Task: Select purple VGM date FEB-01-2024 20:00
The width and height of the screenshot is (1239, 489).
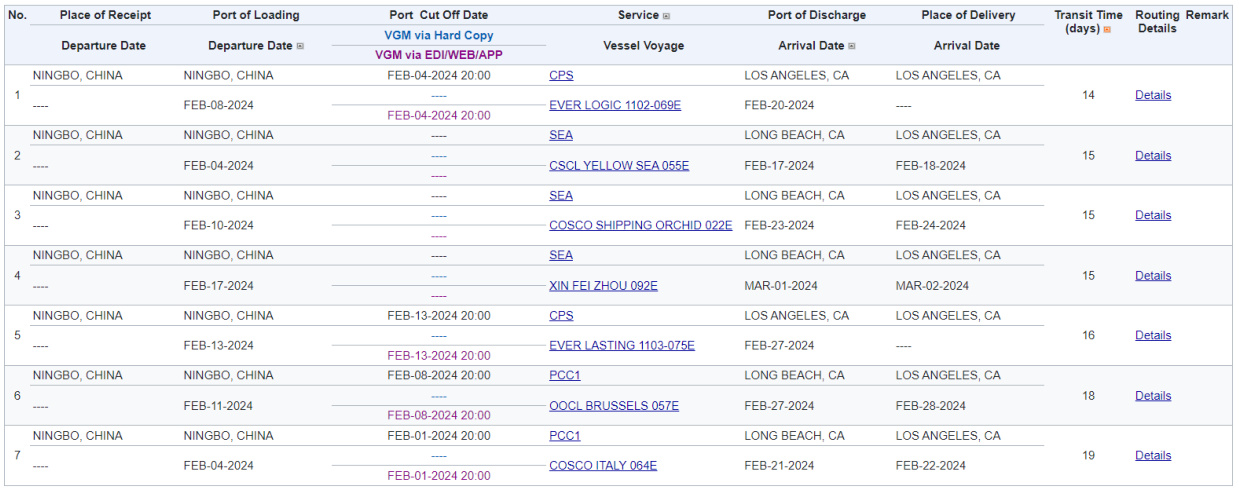Action: click(x=439, y=476)
